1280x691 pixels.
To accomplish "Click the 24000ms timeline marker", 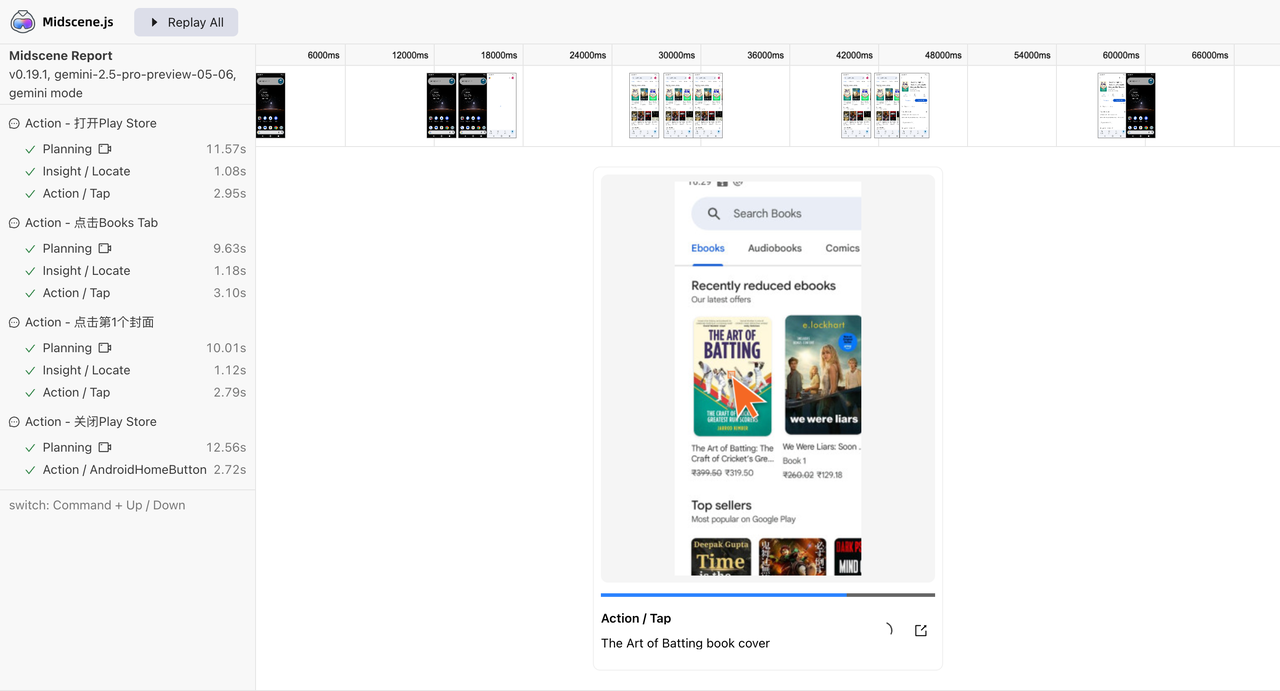I will [x=588, y=56].
